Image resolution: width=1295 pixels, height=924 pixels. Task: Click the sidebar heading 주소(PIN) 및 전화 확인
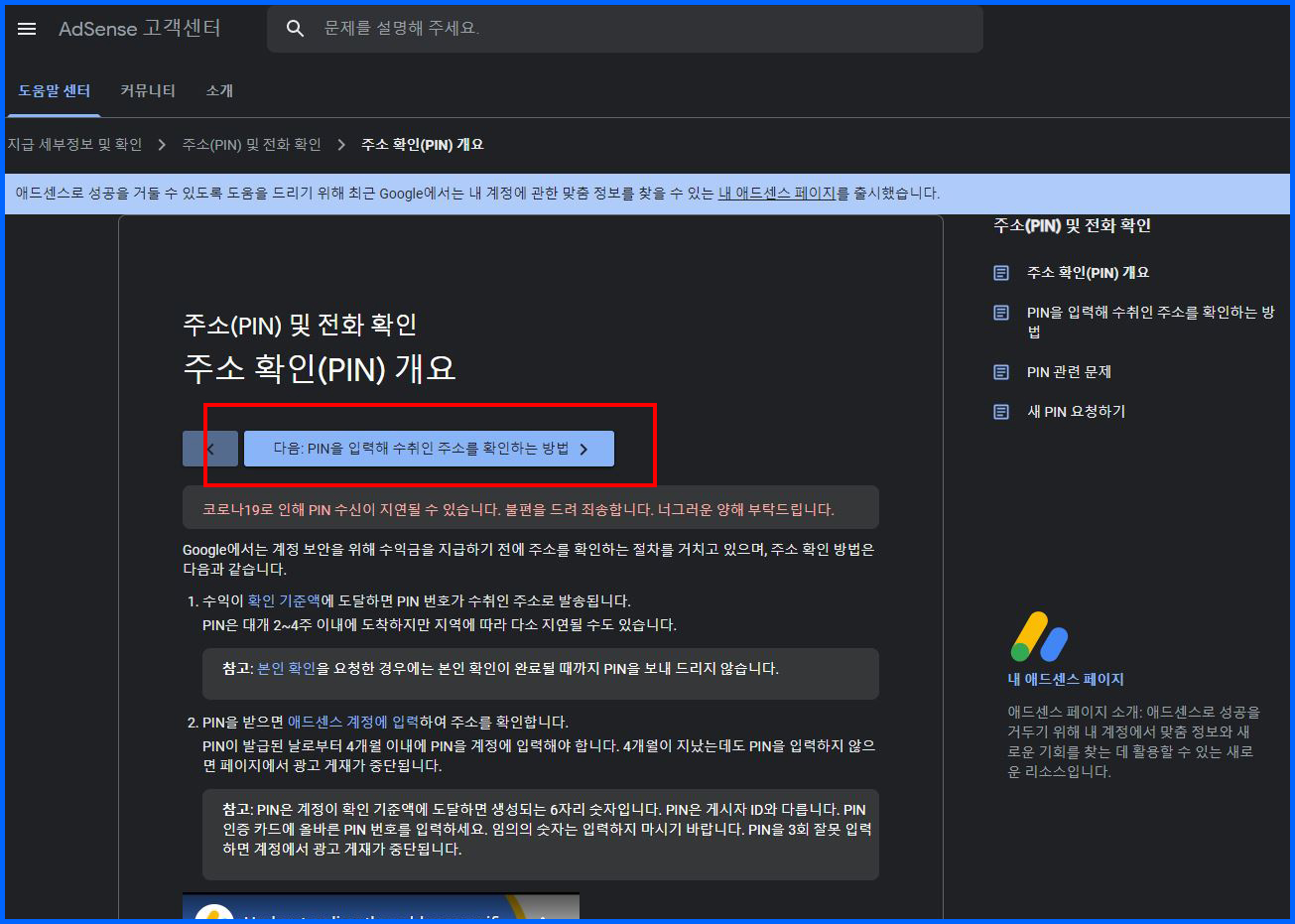point(1072,226)
